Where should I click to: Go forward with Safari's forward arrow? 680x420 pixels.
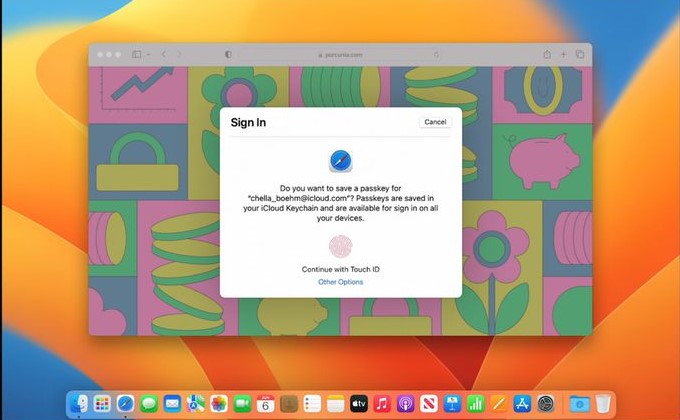pos(179,54)
